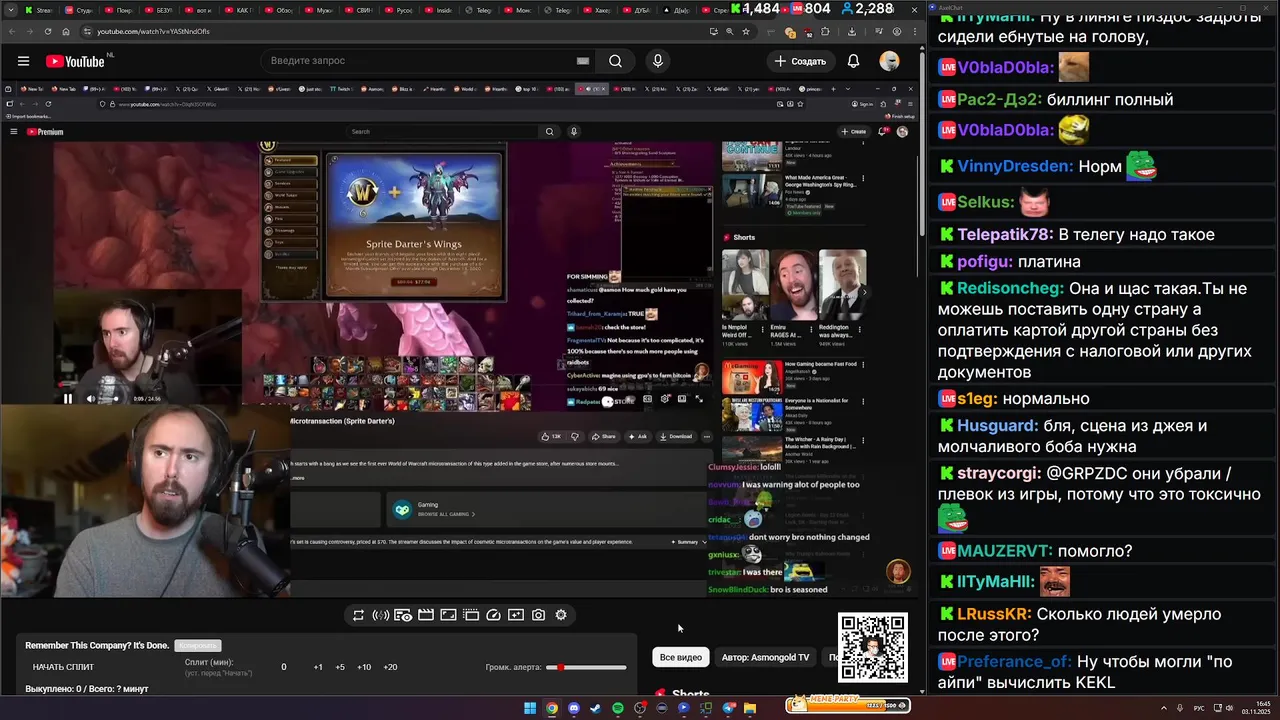The width and height of the screenshot is (1280, 720).
Task: Click stream chat username VinnyDresden
Action: coord(1015,166)
